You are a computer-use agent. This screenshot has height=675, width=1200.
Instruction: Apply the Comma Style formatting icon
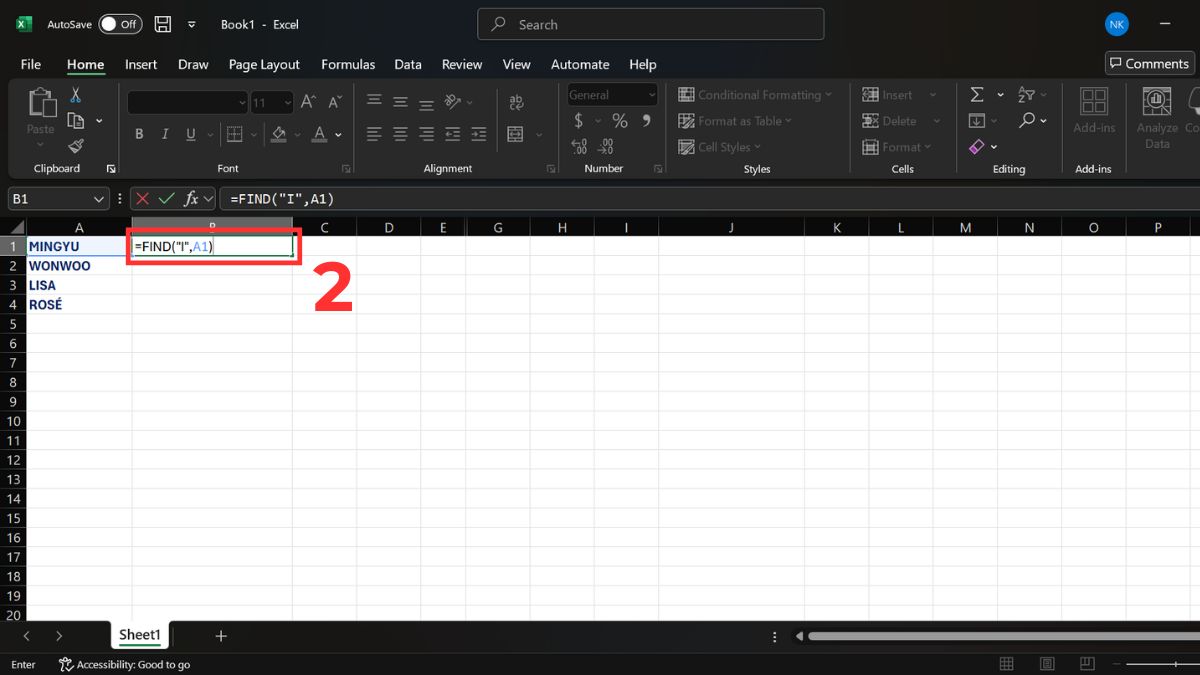(647, 120)
